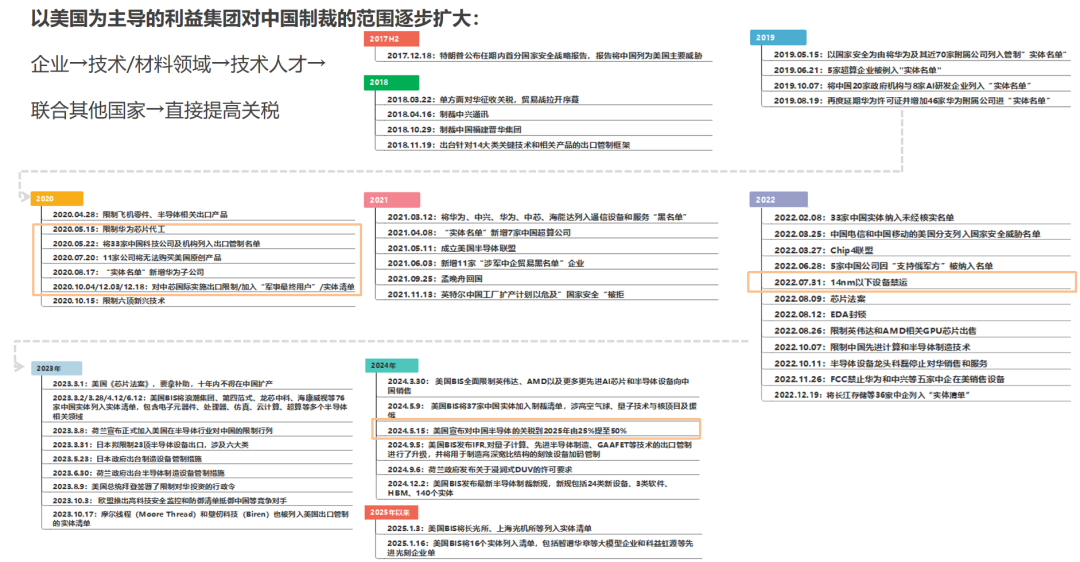
Task: Select the 2018.11.19 export control framework entry
Action: pyautogui.click(x=508, y=145)
